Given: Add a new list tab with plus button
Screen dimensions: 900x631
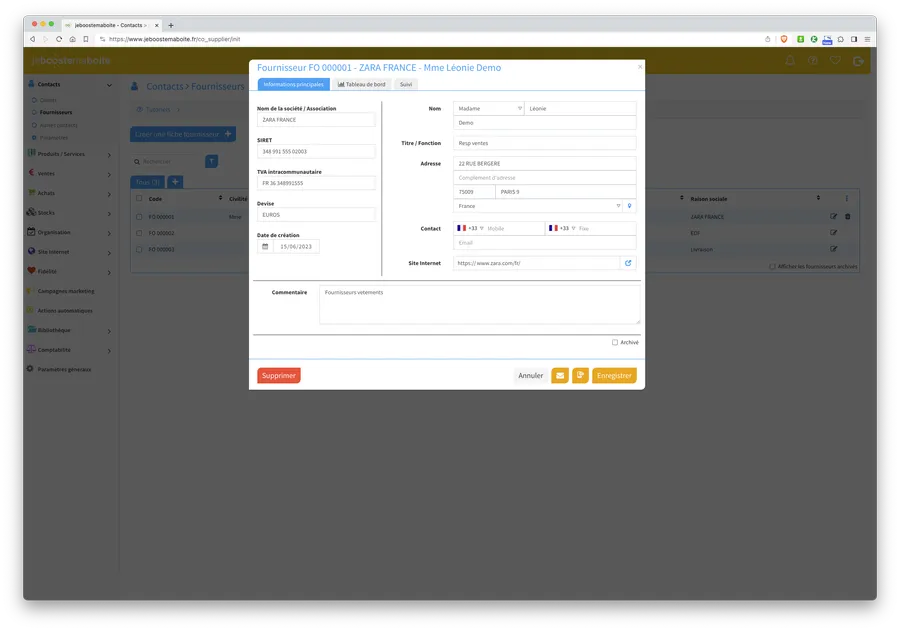Looking at the screenshot, I should 175,182.
